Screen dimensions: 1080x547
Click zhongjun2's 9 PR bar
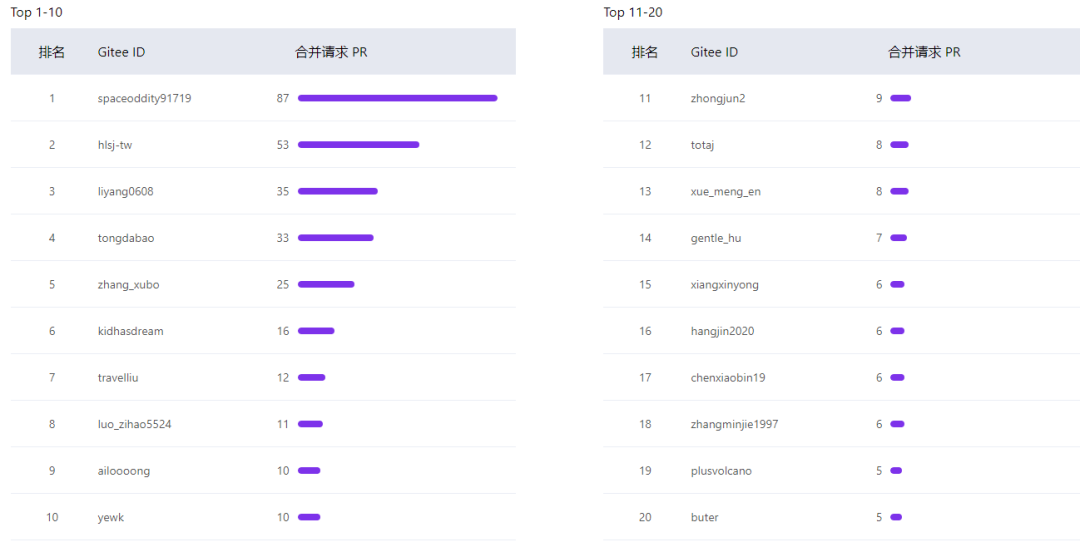900,98
